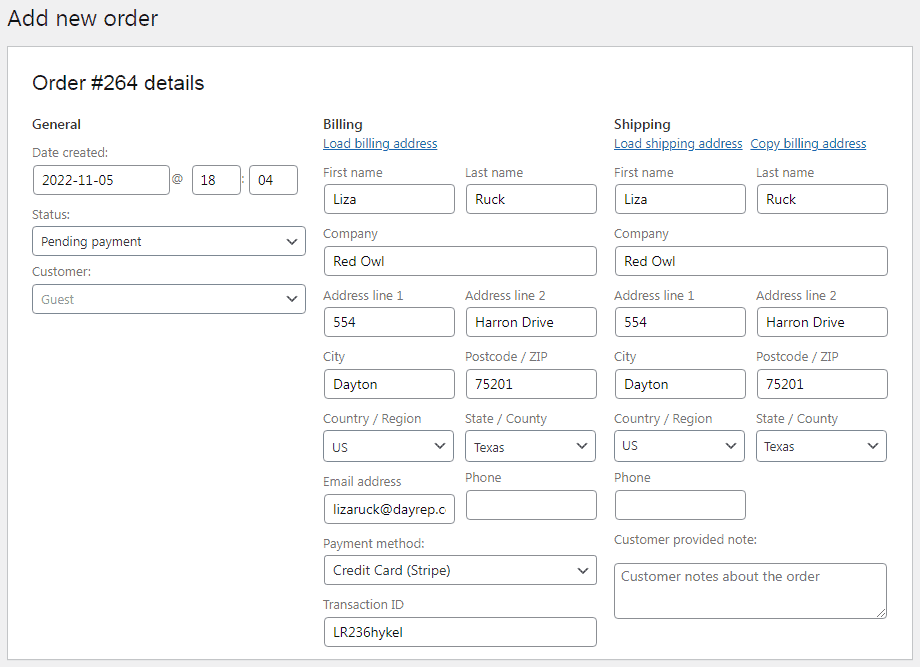Screen dimensions: 920x667
Task: Click the shipping Last name field Ruck
Action: 822,199
